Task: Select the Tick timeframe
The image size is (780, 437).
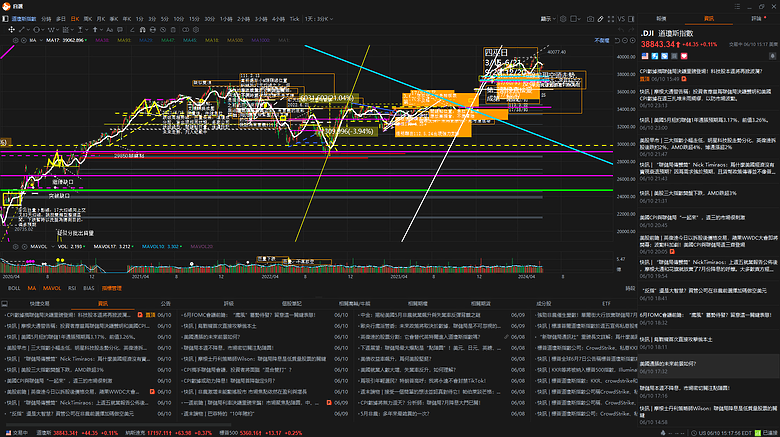Action: tap(294, 19)
